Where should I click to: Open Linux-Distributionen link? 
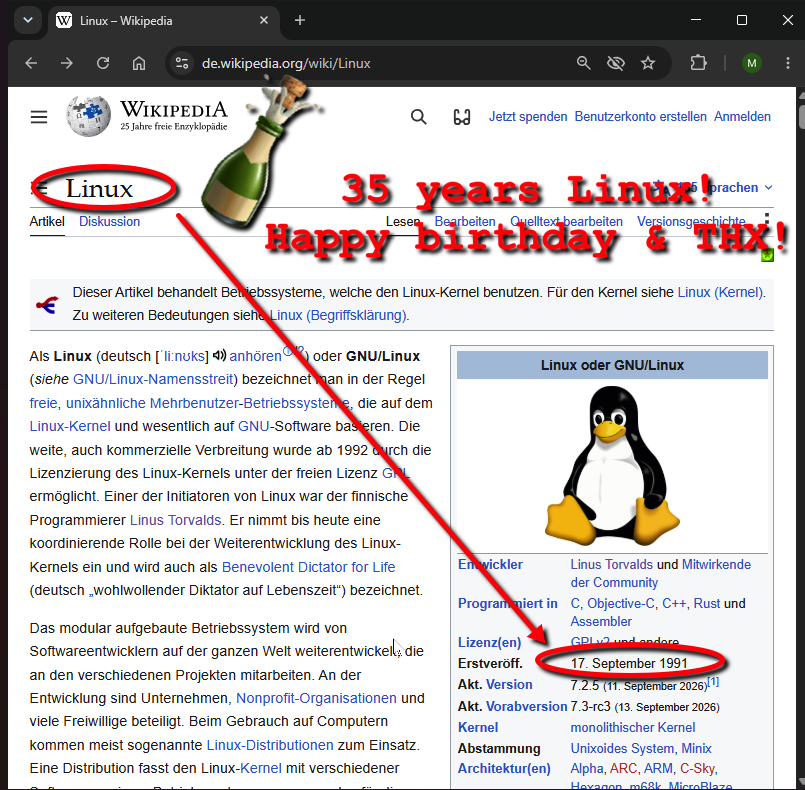click(270, 745)
